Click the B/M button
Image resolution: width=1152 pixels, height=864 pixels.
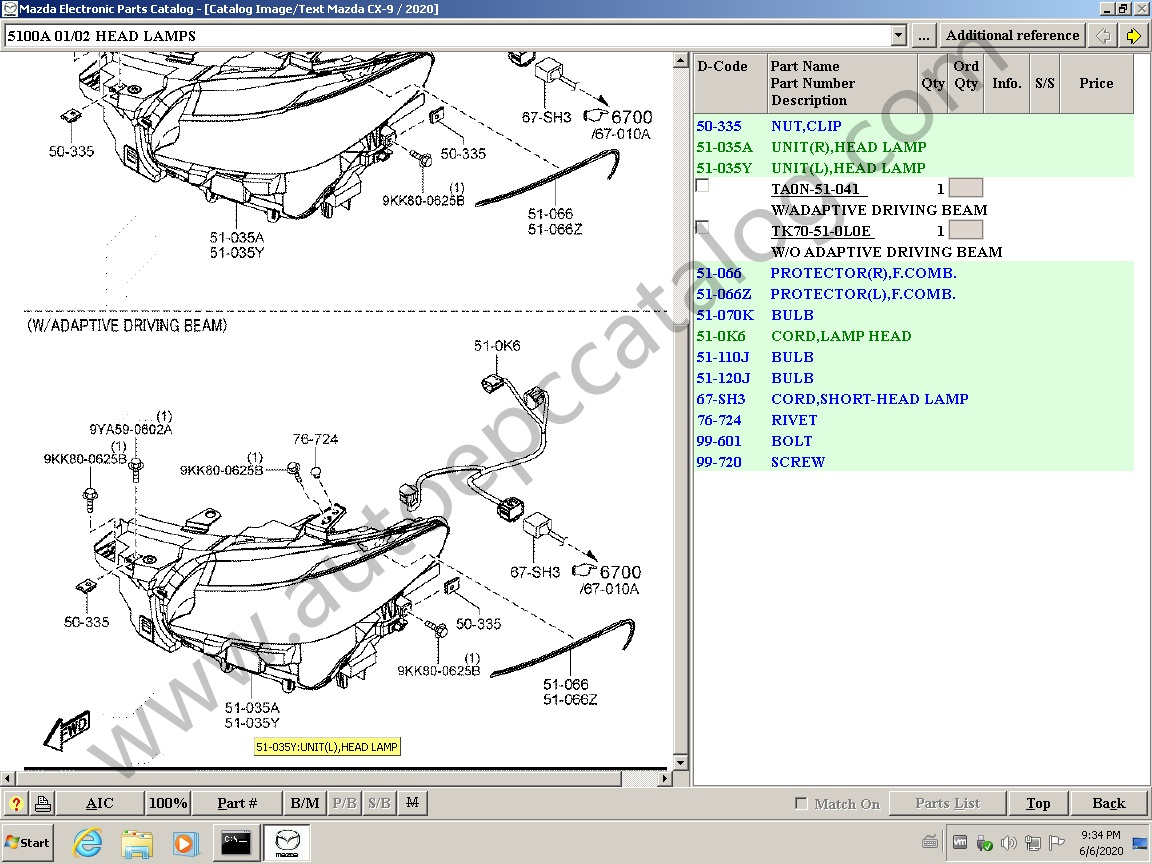tap(305, 803)
